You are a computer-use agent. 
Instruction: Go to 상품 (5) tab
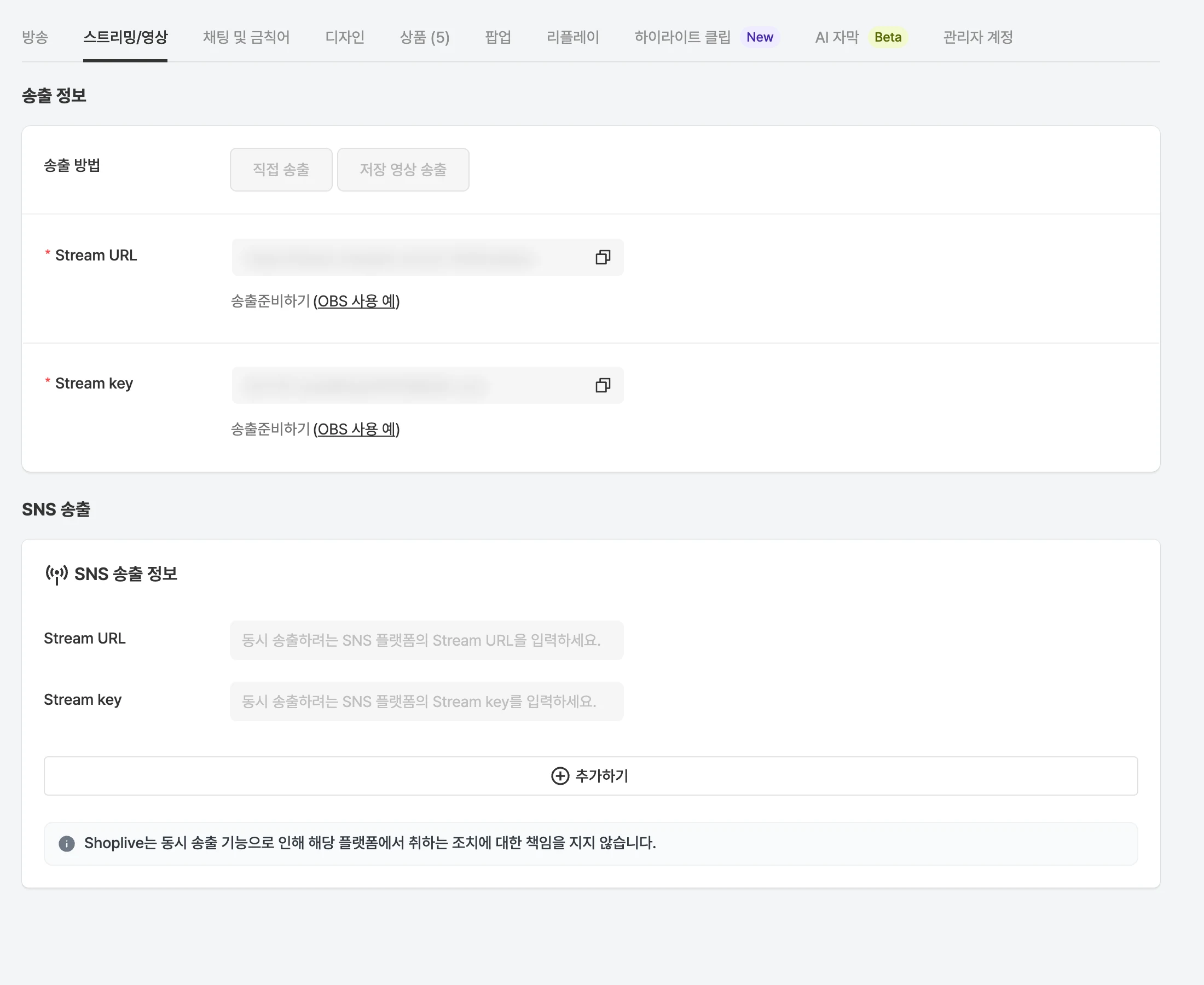tap(424, 37)
